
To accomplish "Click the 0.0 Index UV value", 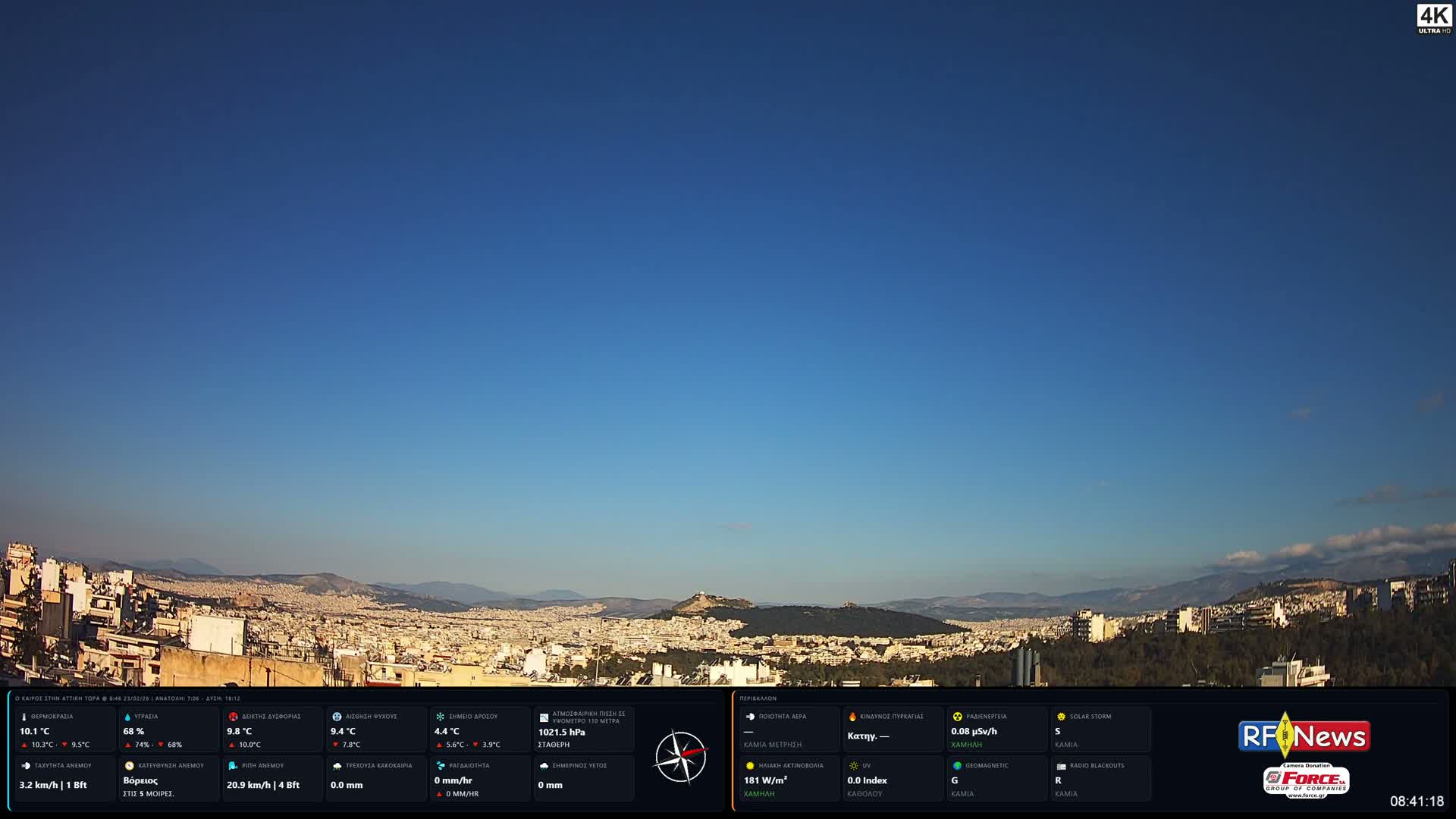I will click(x=867, y=780).
